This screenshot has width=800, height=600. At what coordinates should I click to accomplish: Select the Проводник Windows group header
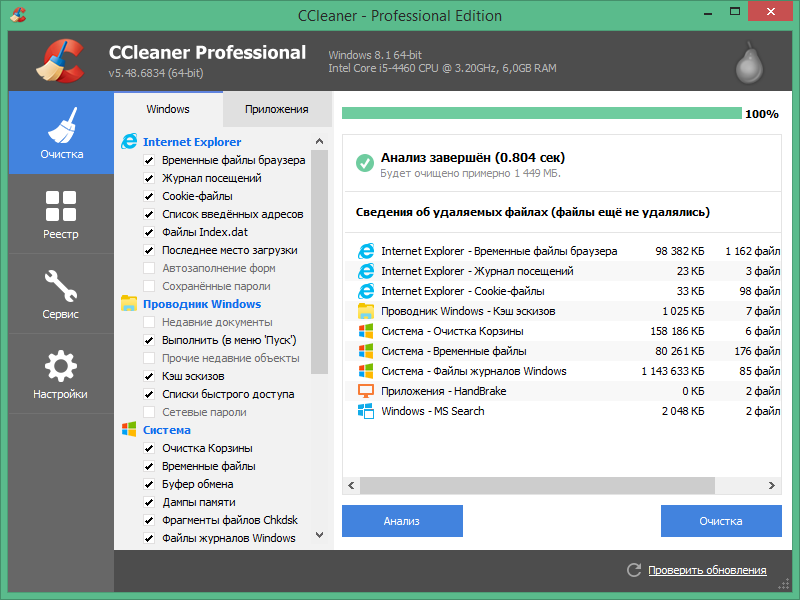(x=201, y=304)
